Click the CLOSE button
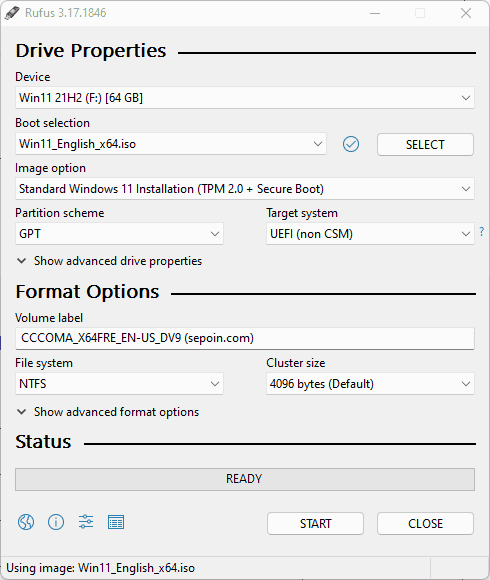 pos(425,523)
